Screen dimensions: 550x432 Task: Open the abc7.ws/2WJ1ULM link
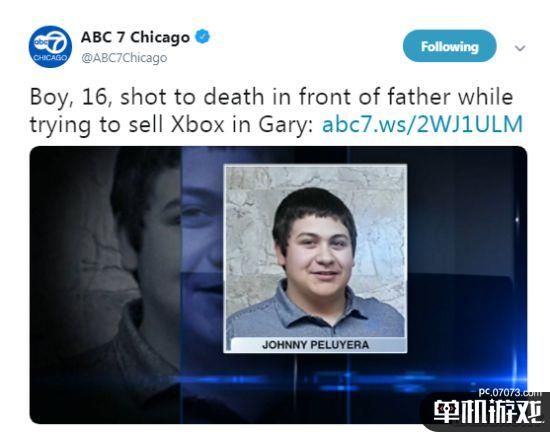click(x=422, y=124)
